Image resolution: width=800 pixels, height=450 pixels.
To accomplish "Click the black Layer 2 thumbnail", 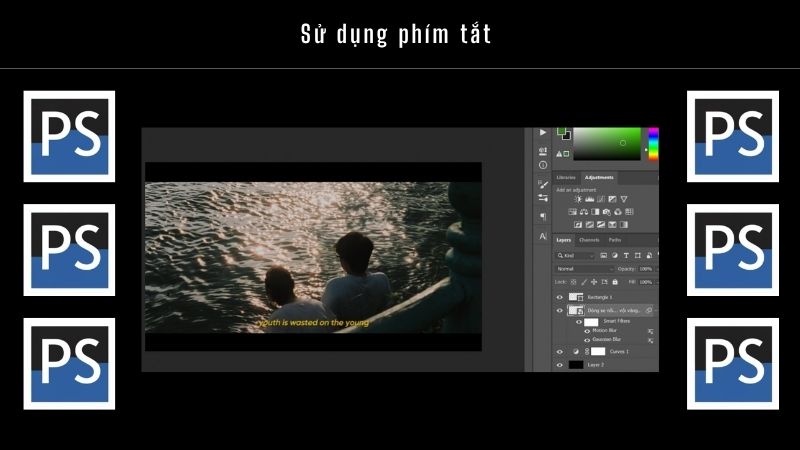I will (576, 365).
